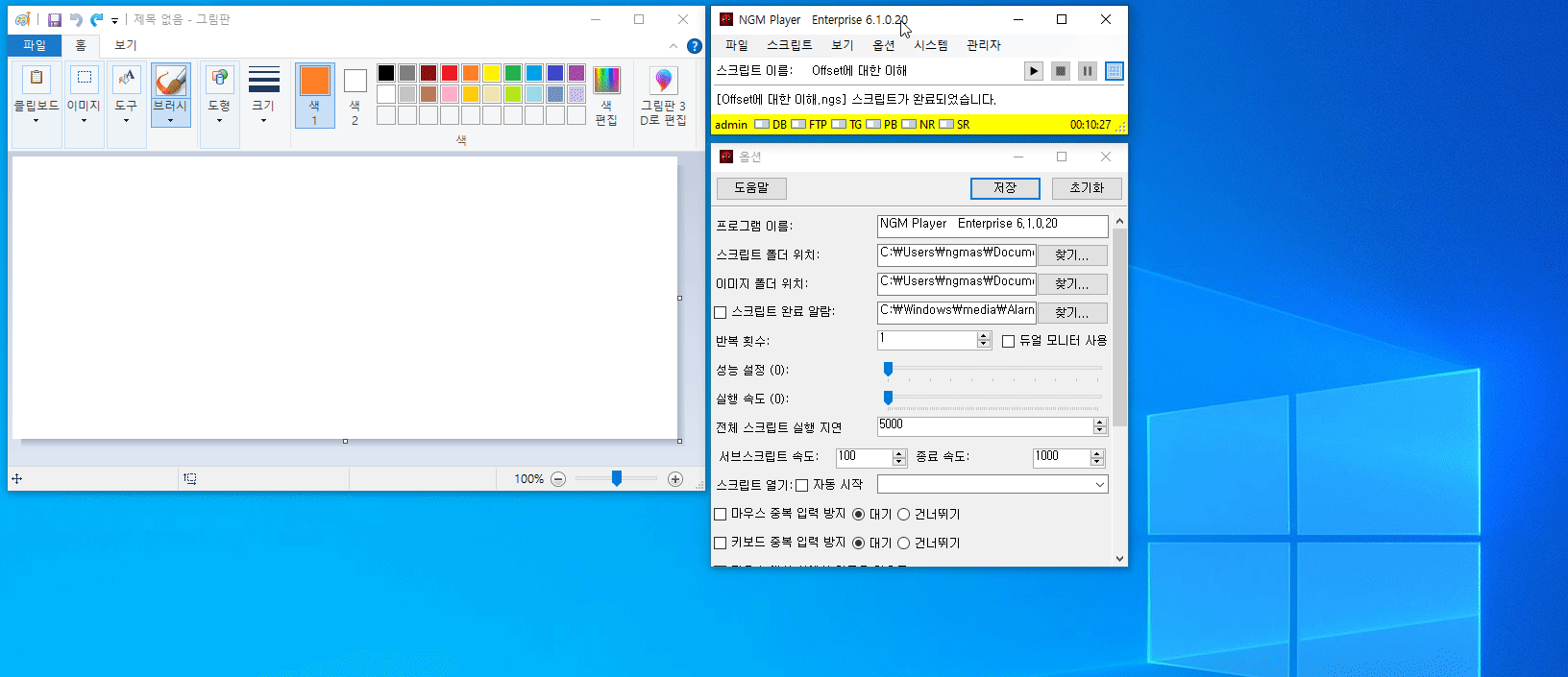The image size is (1568, 677).
Task: Pick the yellow swatch in Paint's palette
Action: (x=492, y=73)
